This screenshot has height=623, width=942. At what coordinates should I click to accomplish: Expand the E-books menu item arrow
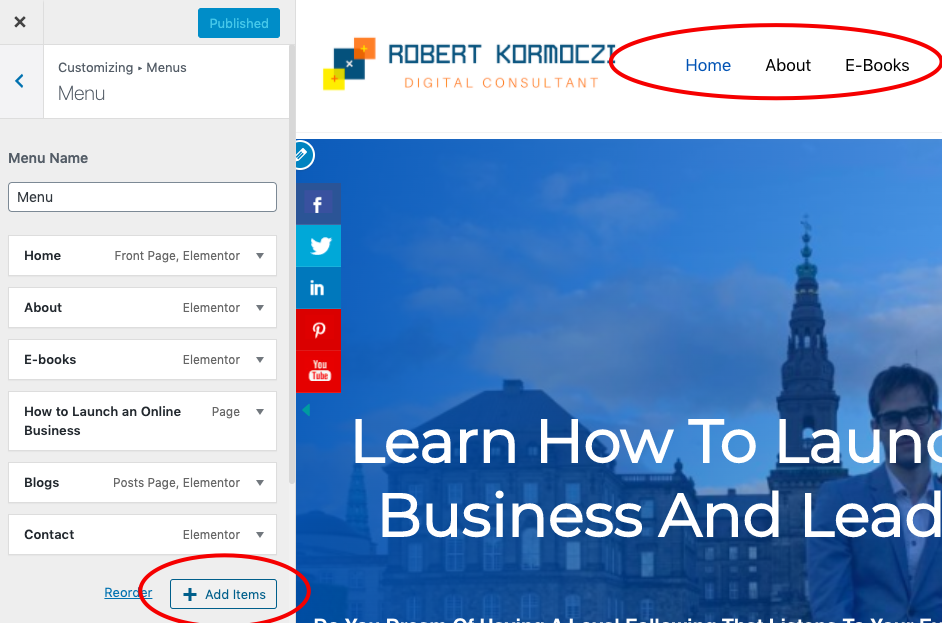pyautogui.click(x=260, y=360)
